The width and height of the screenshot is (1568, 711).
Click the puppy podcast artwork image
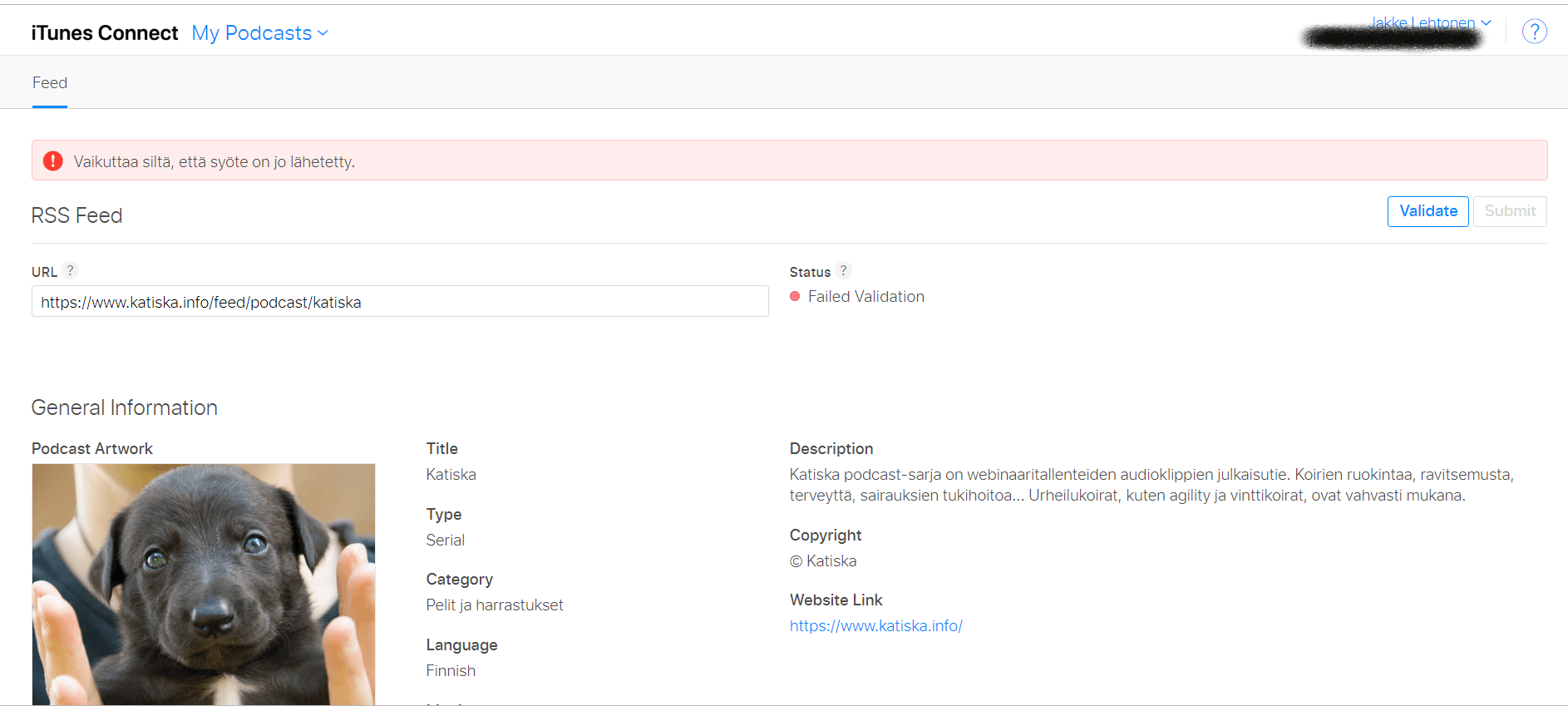click(204, 584)
